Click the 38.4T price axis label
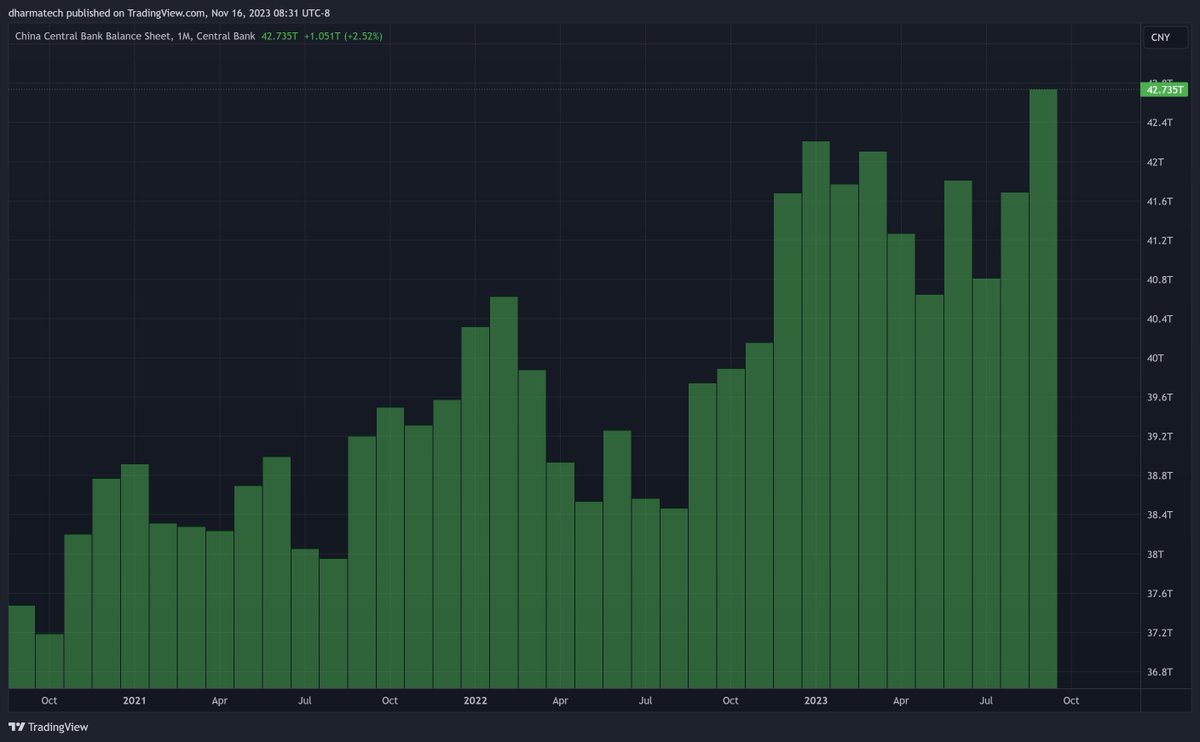Image resolution: width=1200 pixels, height=742 pixels. tap(1159, 515)
